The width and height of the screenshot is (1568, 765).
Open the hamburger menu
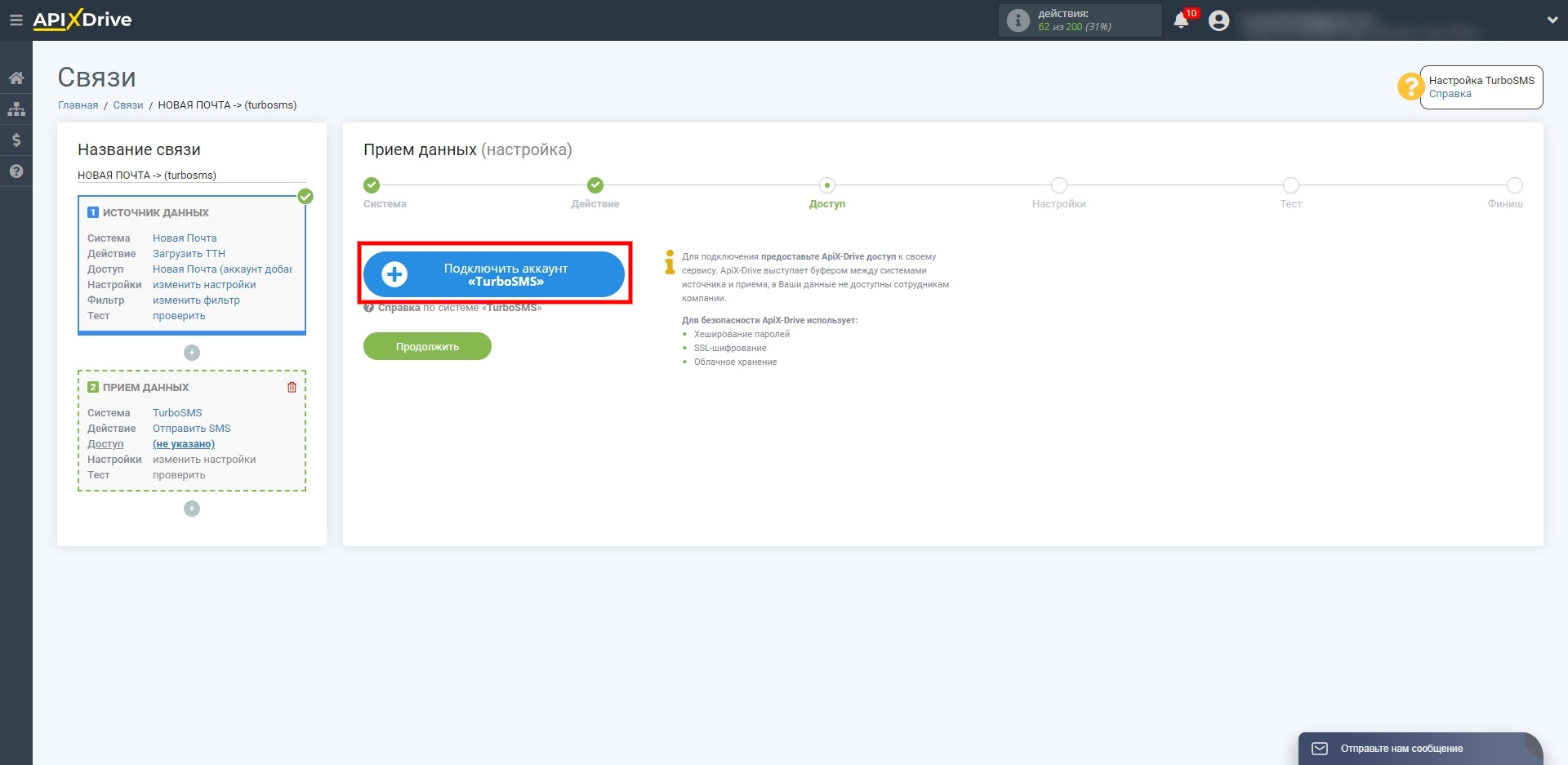pyautogui.click(x=16, y=20)
